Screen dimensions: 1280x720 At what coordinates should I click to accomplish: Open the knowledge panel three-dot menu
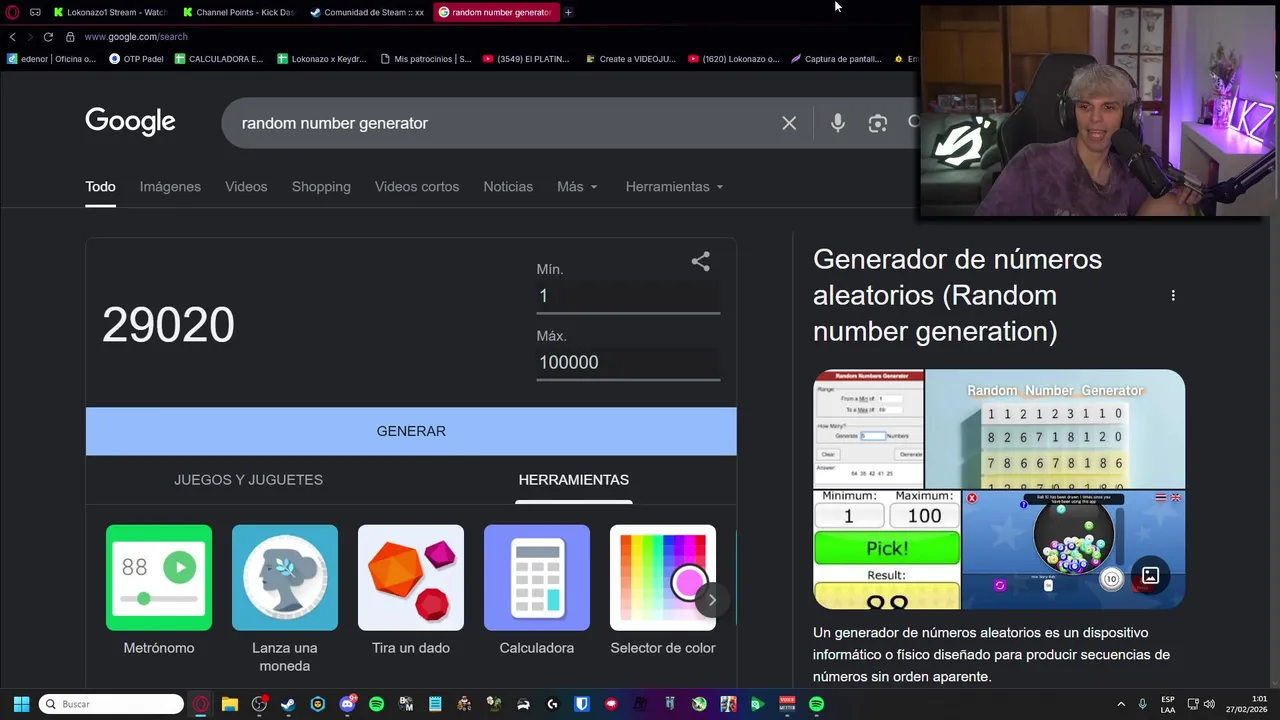[x=1173, y=295]
